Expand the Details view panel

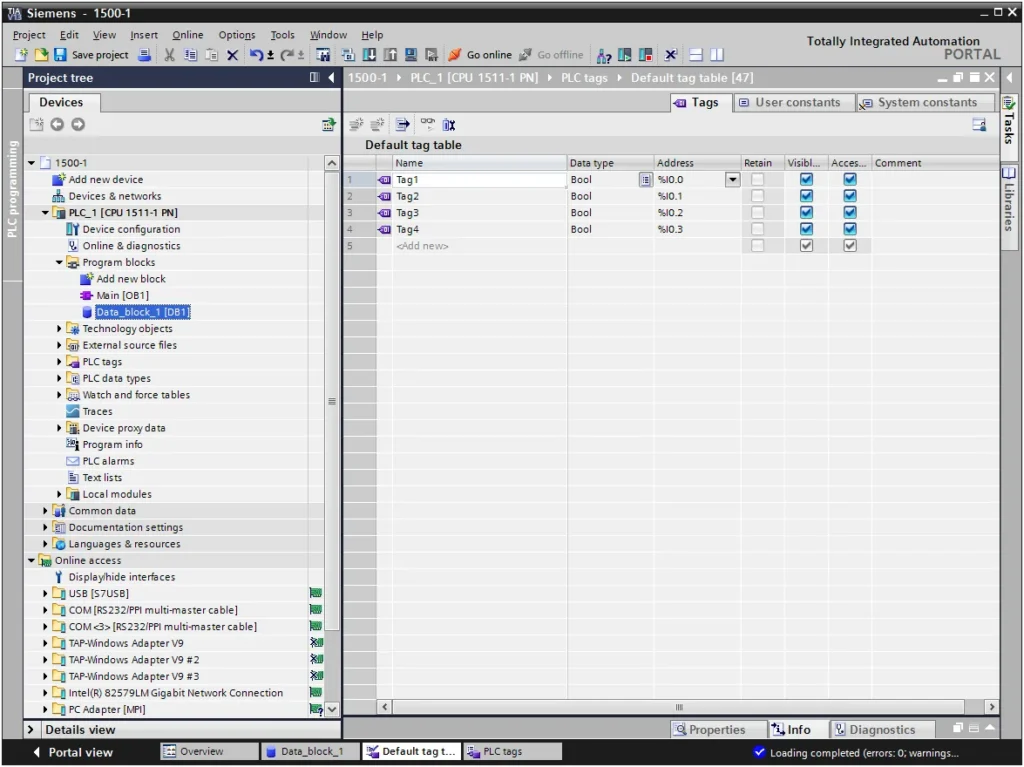pos(31,729)
